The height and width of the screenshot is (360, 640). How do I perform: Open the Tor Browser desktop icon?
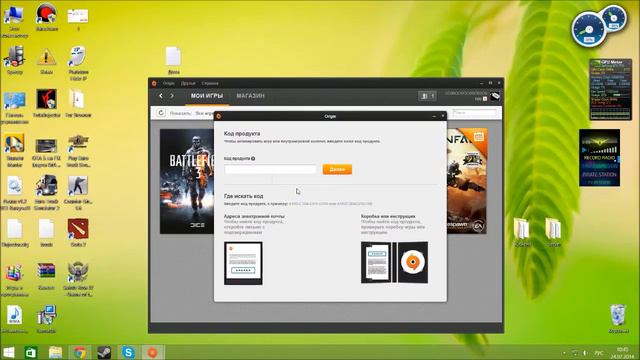tap(78, 104)
